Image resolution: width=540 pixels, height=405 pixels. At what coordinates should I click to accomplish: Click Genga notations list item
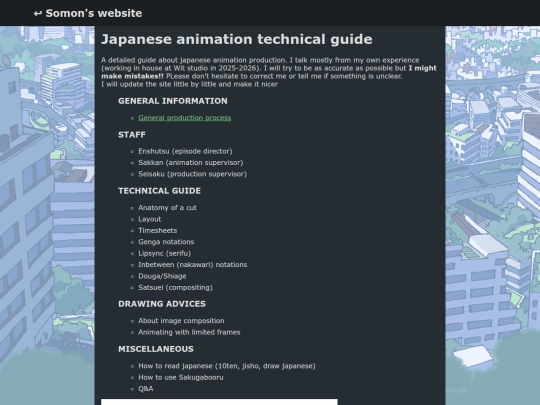(166, 242)
